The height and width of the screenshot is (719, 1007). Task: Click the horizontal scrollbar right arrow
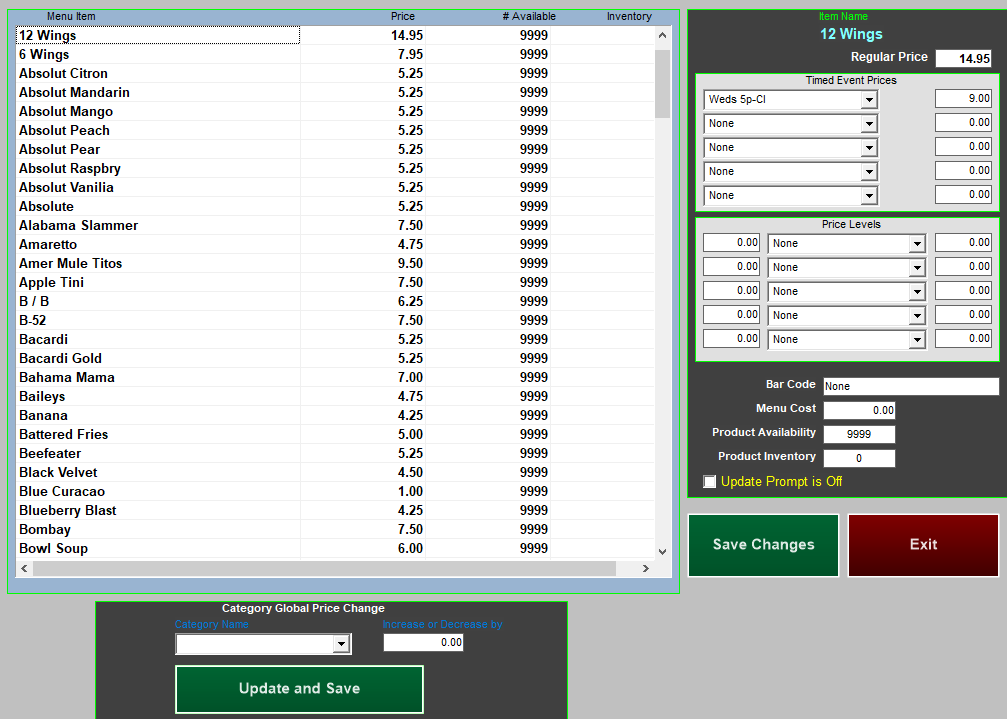646,568
